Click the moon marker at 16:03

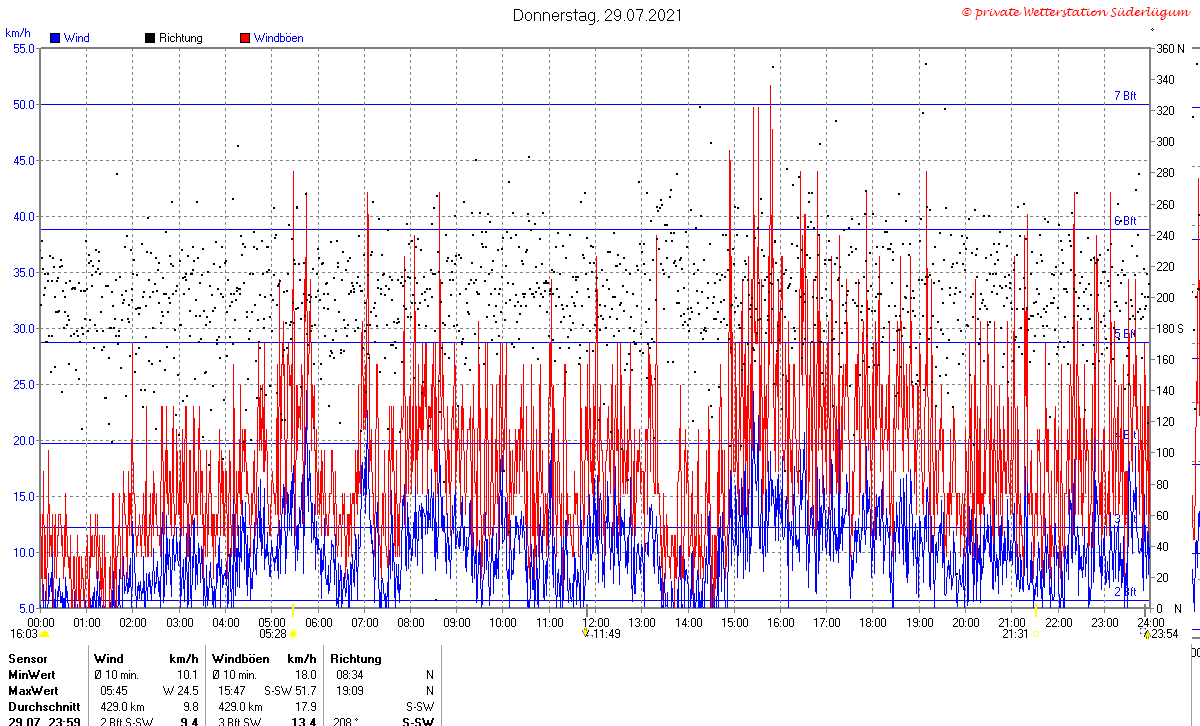click(44, 634)
